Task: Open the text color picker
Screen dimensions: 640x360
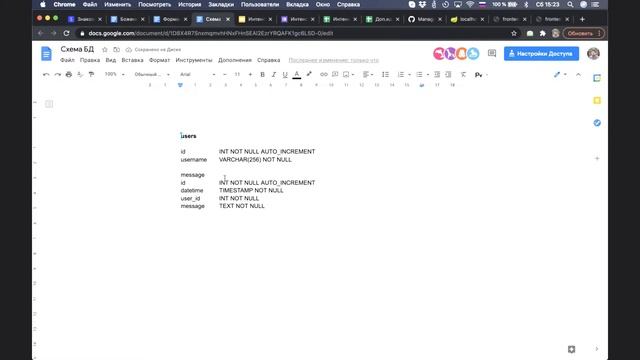Action: coord(297,74)
